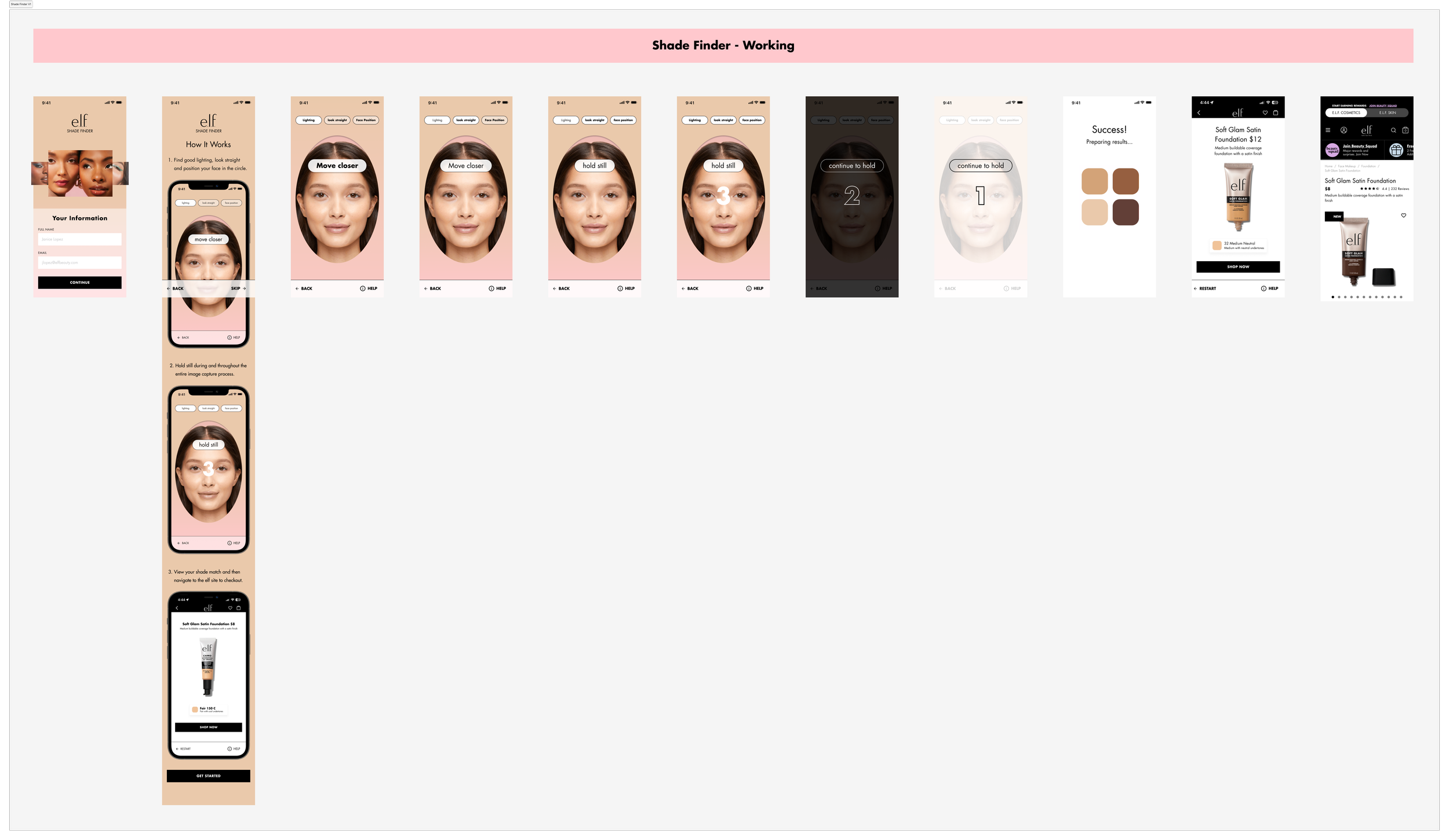Click the purple beauty squad badge
Image resolution: width=1449 pixels, height=840 pixels.
pos(1333,151)
